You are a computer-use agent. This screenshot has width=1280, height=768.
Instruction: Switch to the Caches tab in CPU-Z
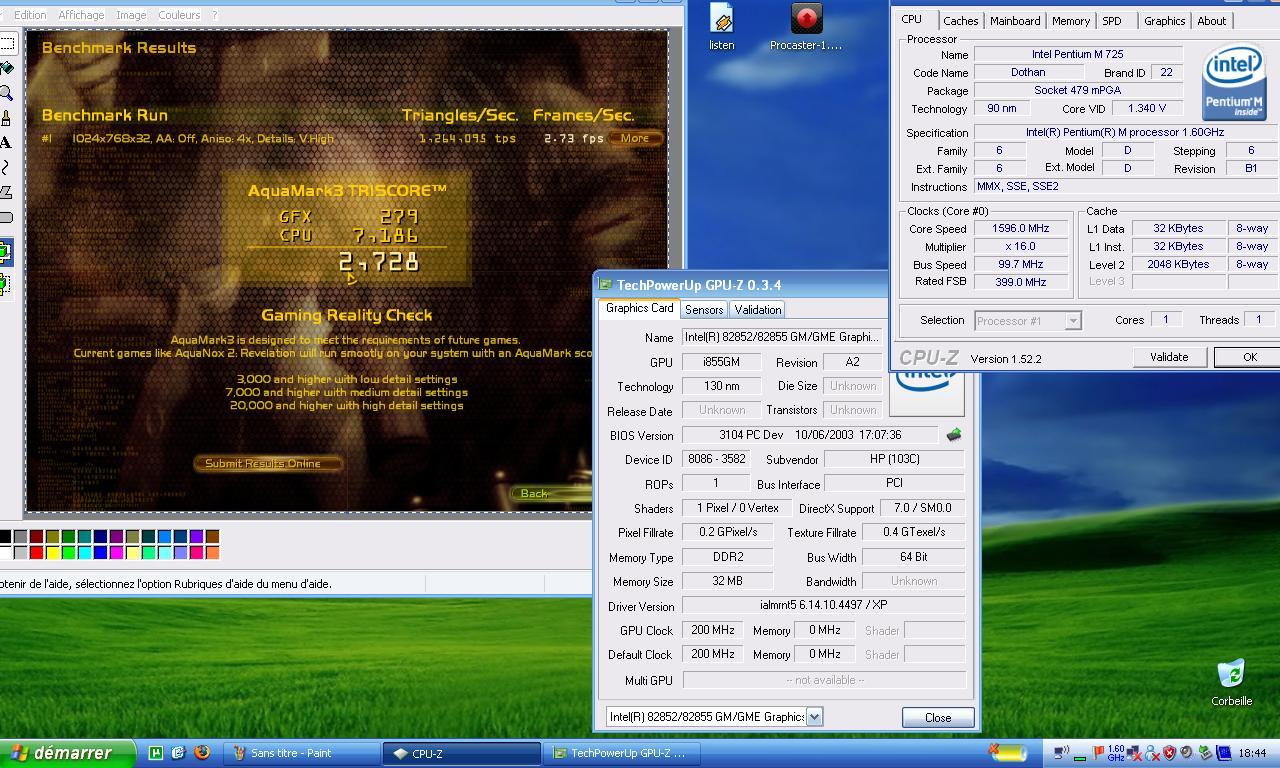(x=960, y=21)
